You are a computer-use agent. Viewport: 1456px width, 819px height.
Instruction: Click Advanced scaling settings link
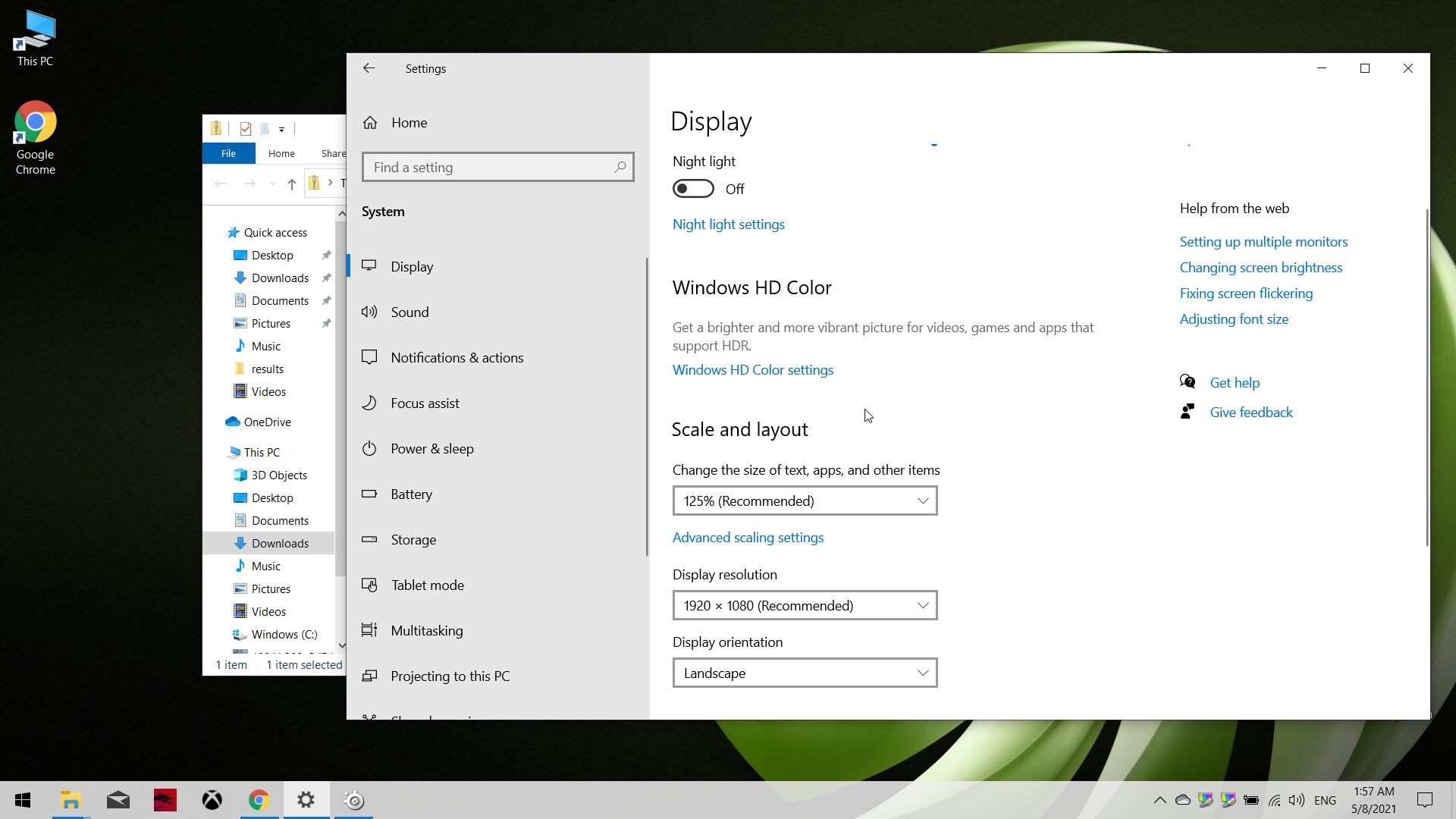[x=748, y=538]
